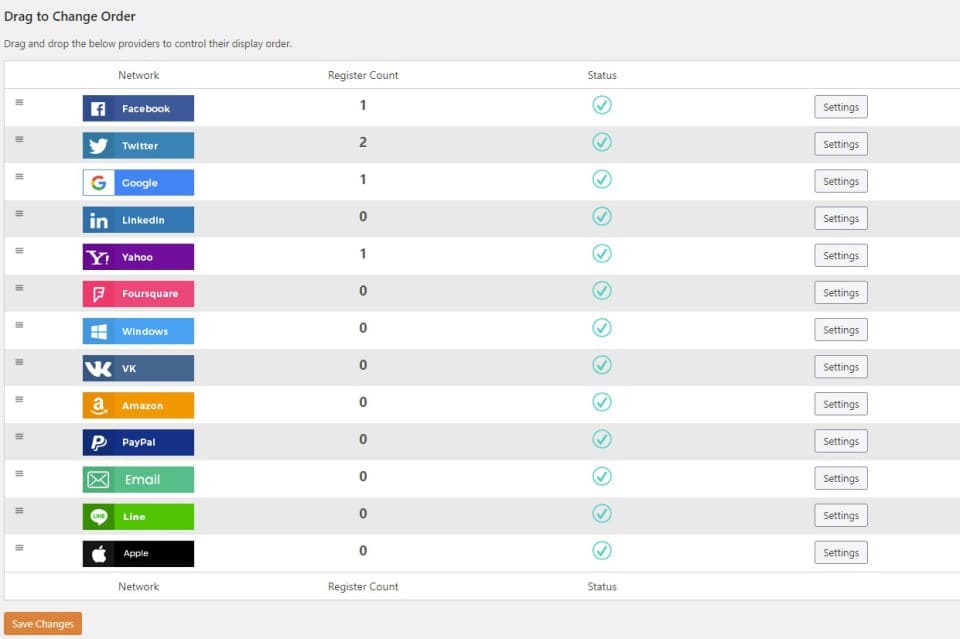Grab the drag handle for Facebook row
This screenshot has width=960, height=639.
point(20,102)
